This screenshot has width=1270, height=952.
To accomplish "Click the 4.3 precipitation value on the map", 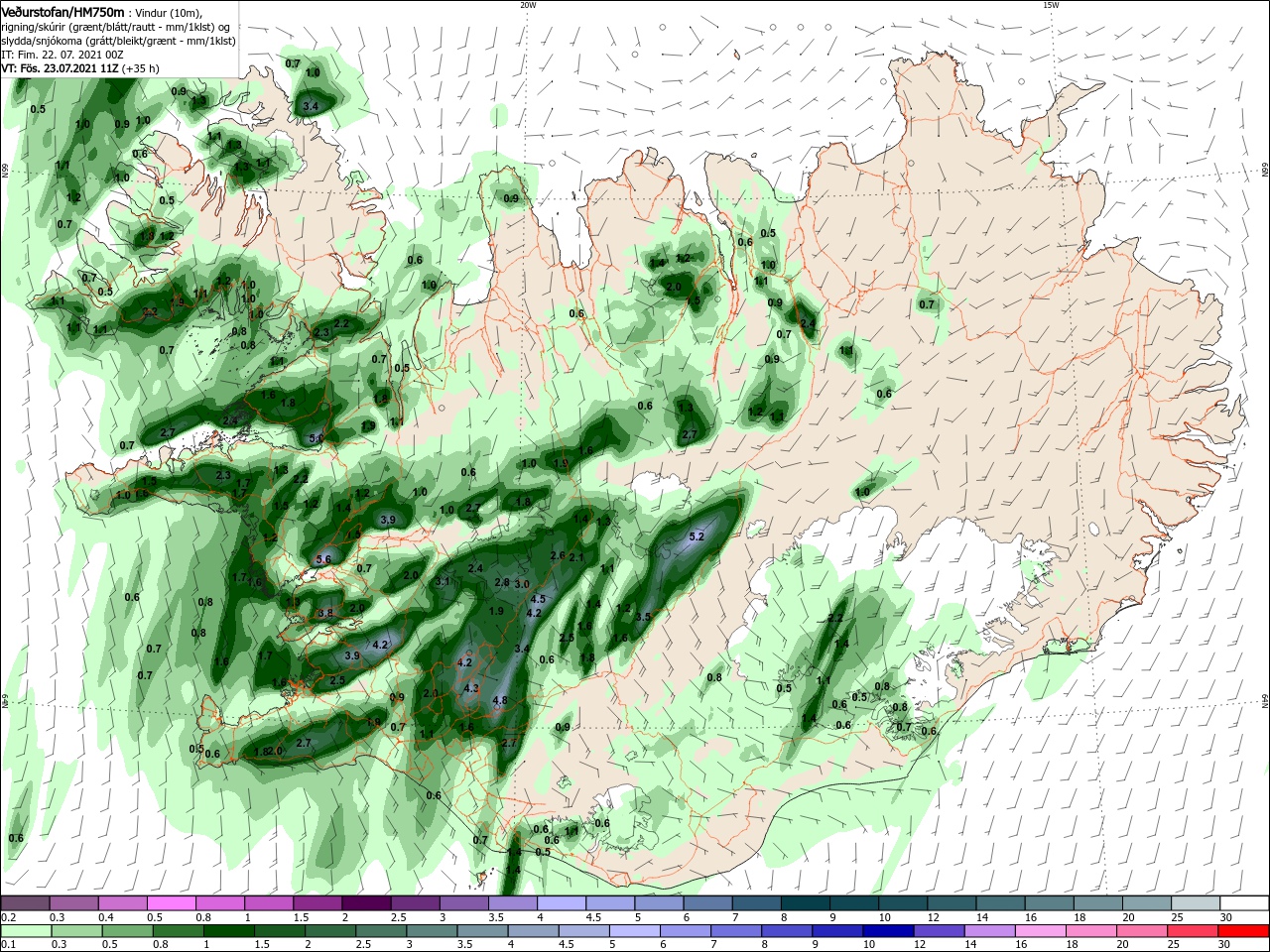I will pyautogui.click(x=471, y=688).
